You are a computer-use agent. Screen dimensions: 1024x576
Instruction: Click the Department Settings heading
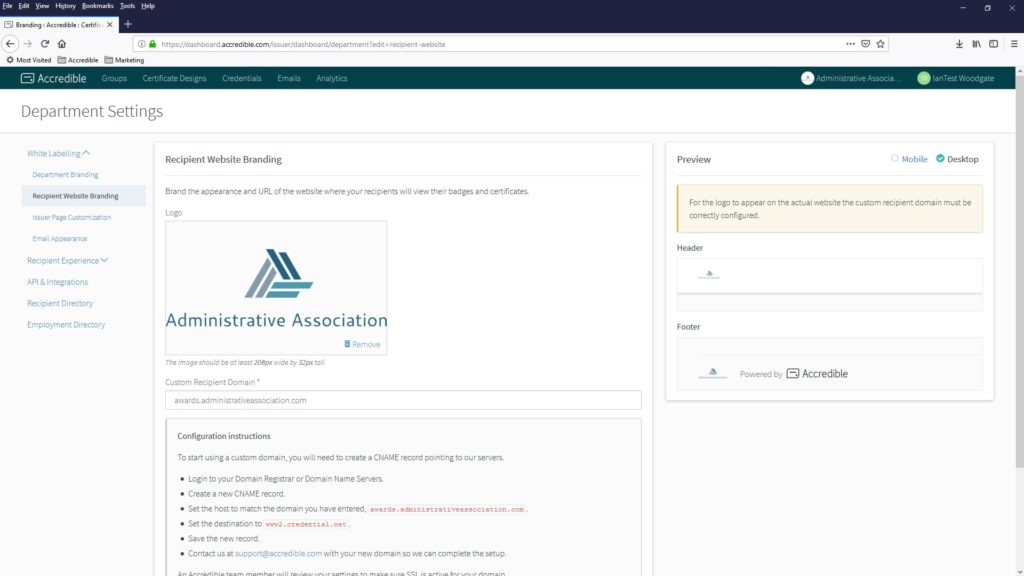pos(92,111)
